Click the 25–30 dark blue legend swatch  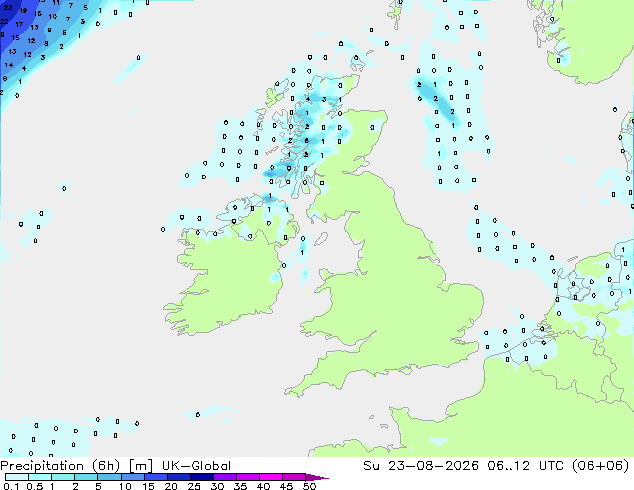coord(202,477)
